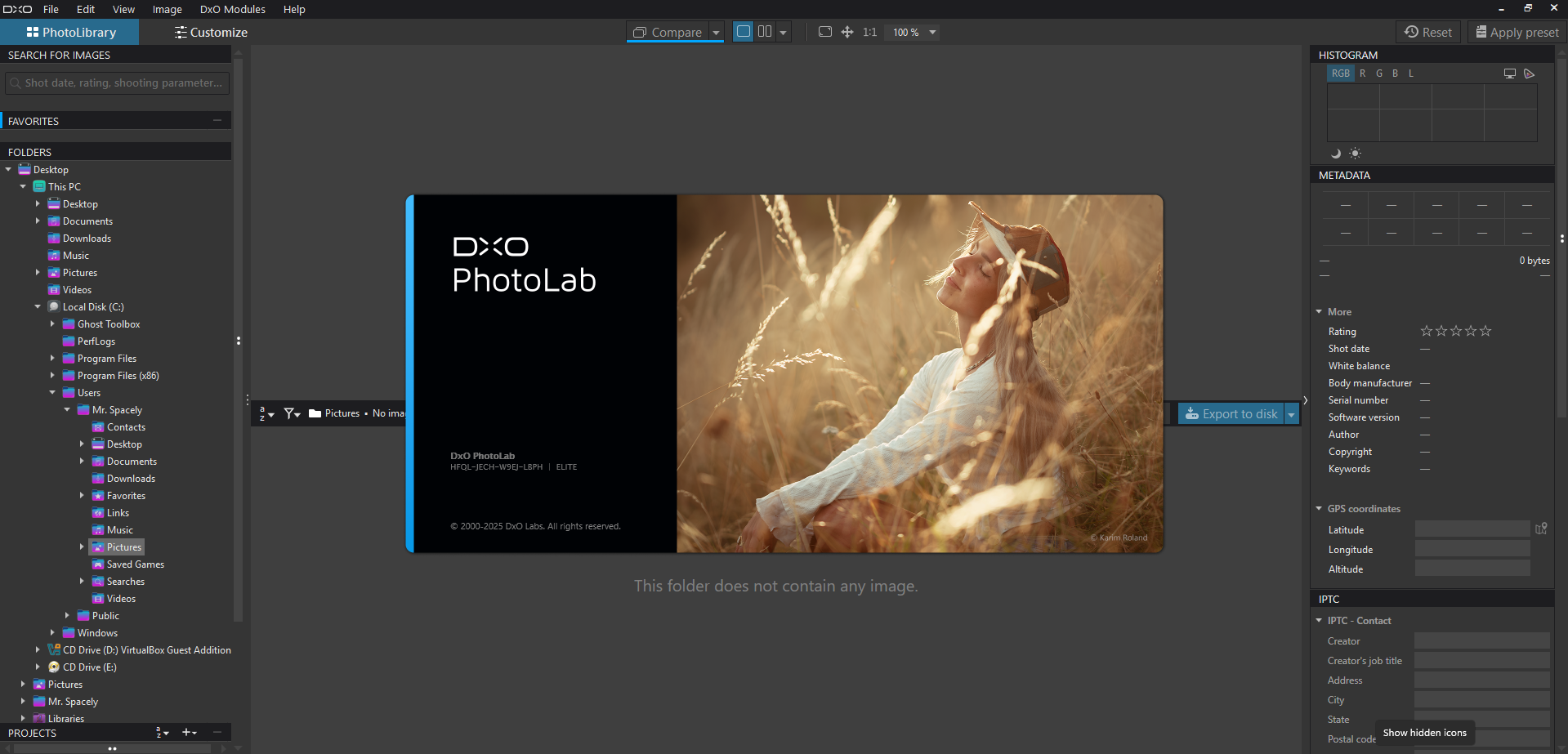Viewport: 1568px width, 754px height.
Task: Open the Help menu
Action: [x=294, y=9]
